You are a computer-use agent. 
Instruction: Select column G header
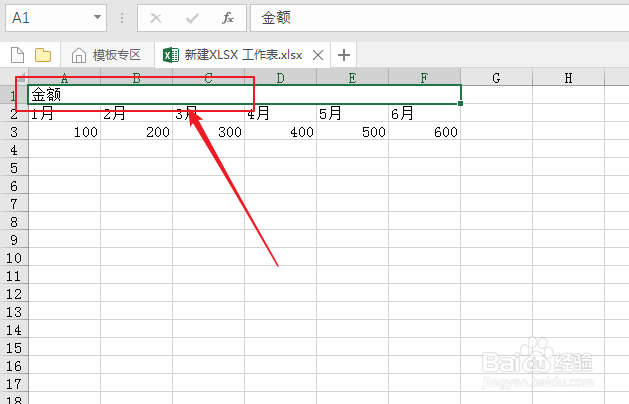pos(497,77)
